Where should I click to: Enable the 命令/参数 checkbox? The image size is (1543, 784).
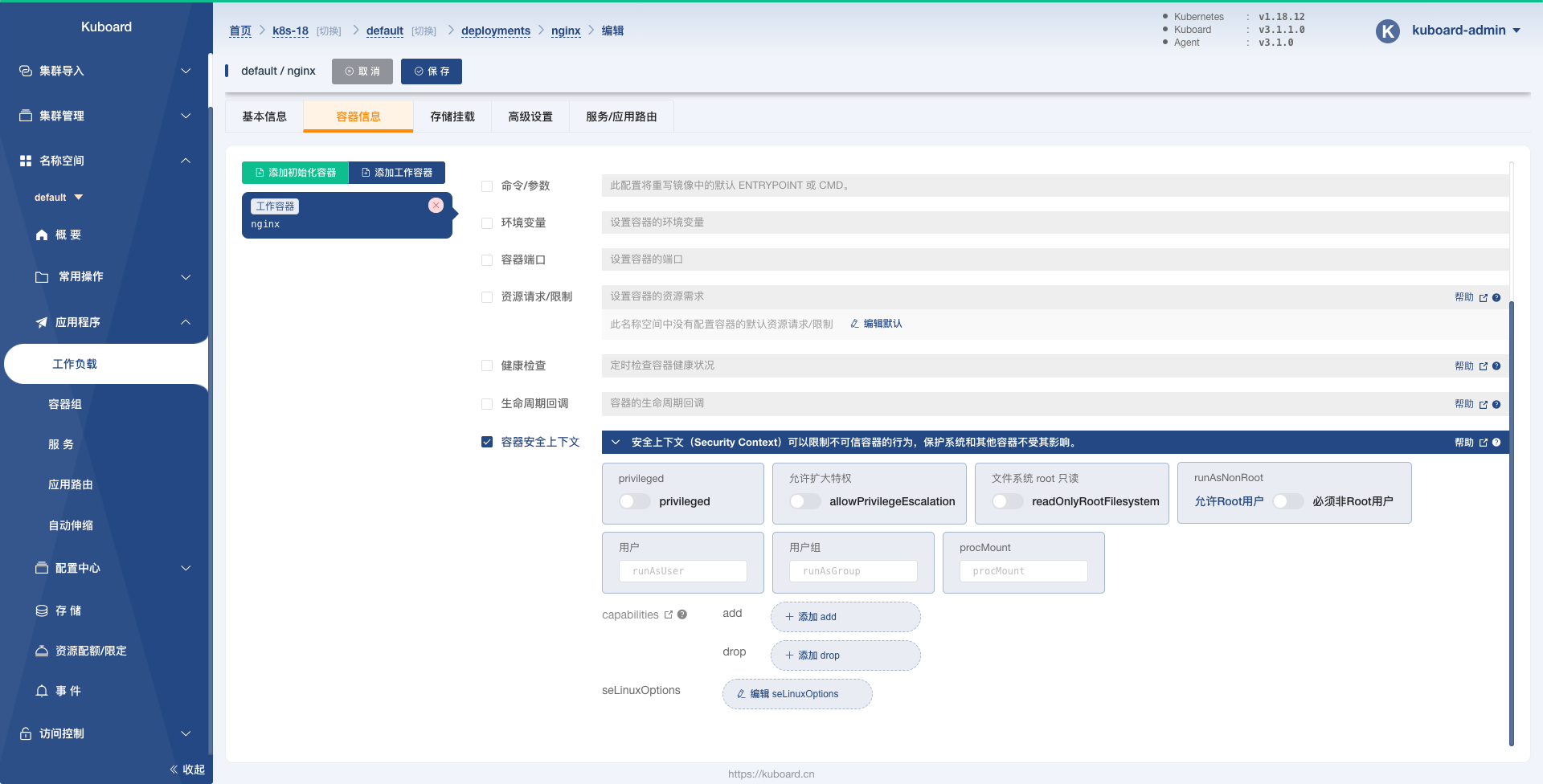click(487, 186)
